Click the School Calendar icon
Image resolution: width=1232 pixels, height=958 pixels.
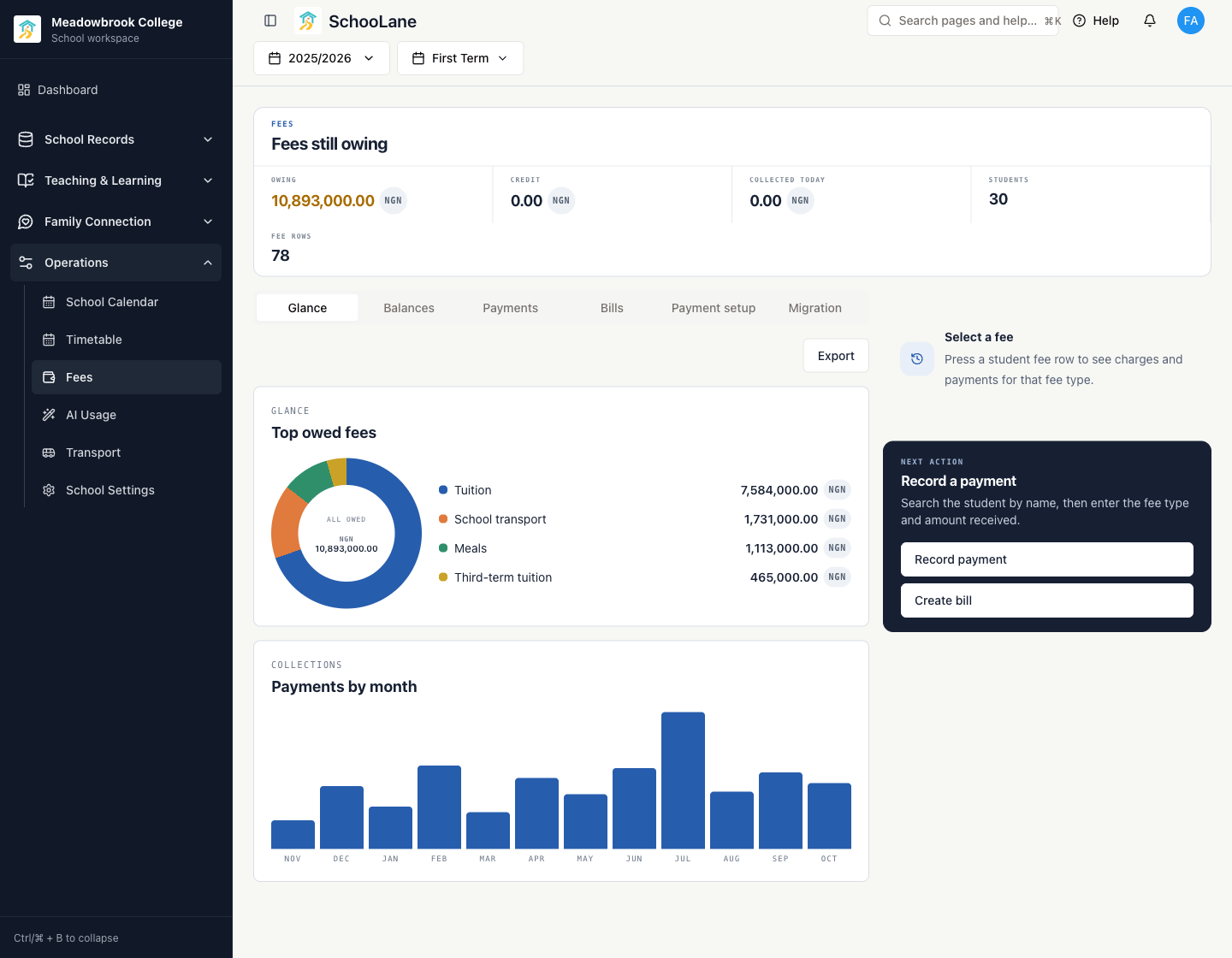click(49, 302)
